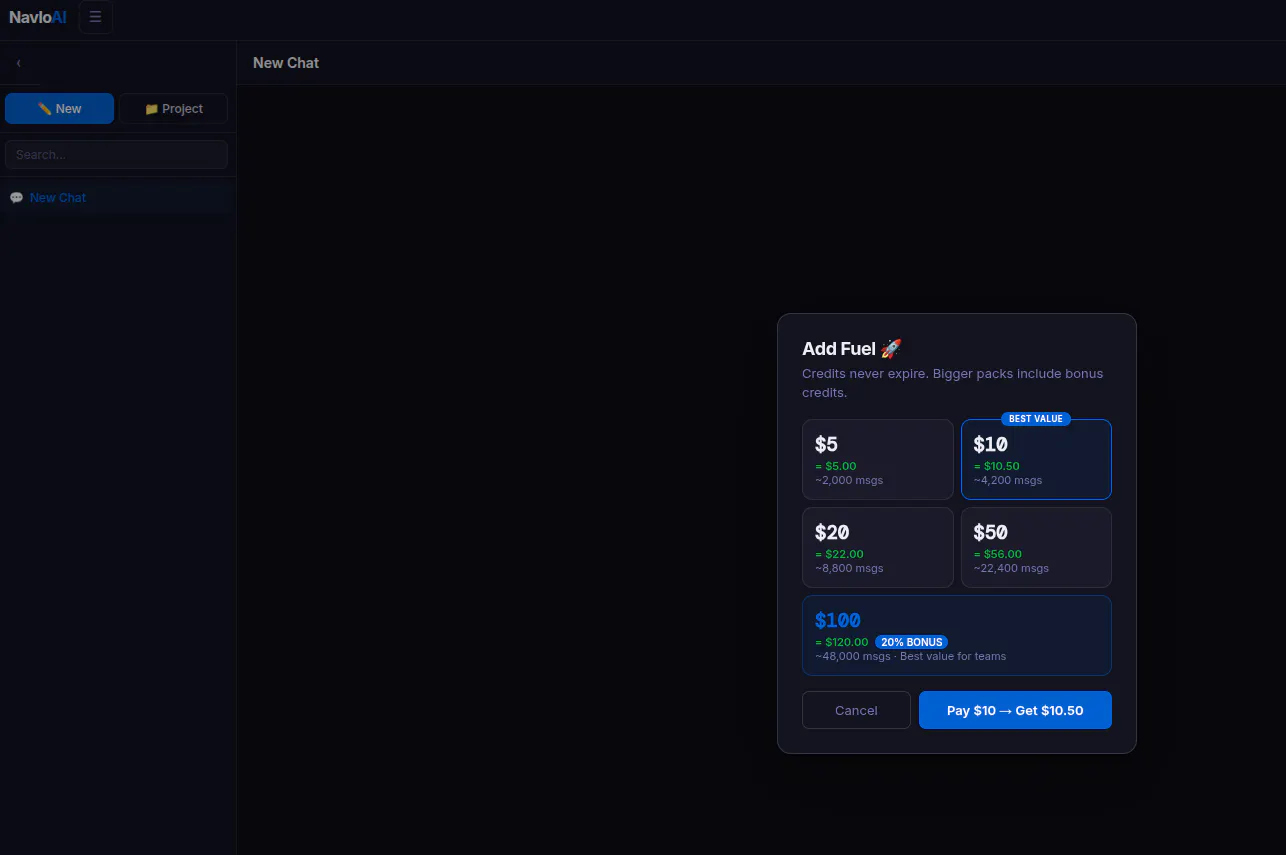Viewport: 1286px width, 855px height.
Task: Collapse the sidebar with the back chevron
Action: [x=18, y=63]
